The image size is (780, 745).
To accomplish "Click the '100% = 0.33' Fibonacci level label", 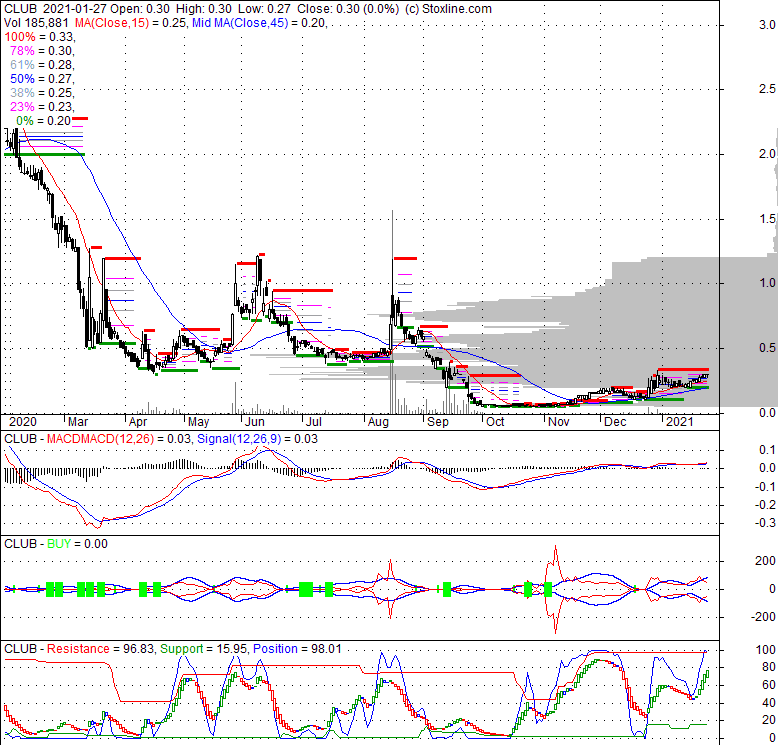I will tap(39, 37).
